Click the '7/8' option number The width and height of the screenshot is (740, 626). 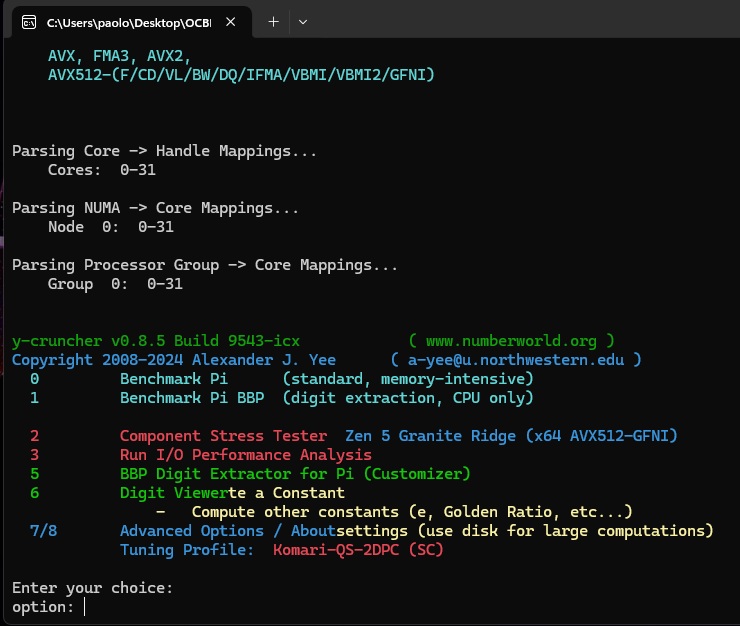[43, 531]
